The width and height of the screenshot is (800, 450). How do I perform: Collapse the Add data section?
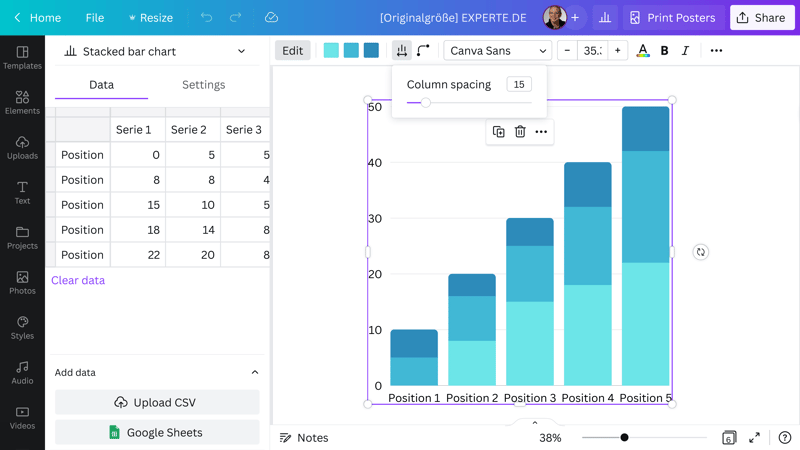pos(255,372)
